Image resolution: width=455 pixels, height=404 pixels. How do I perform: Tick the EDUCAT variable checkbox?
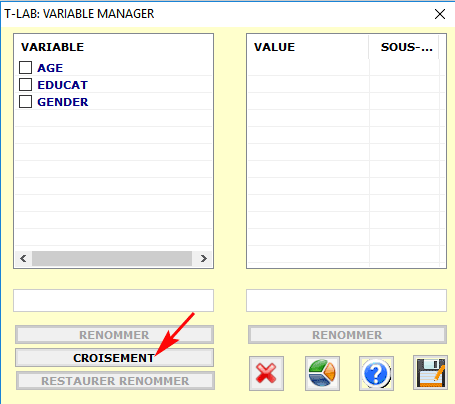(25, 85)
